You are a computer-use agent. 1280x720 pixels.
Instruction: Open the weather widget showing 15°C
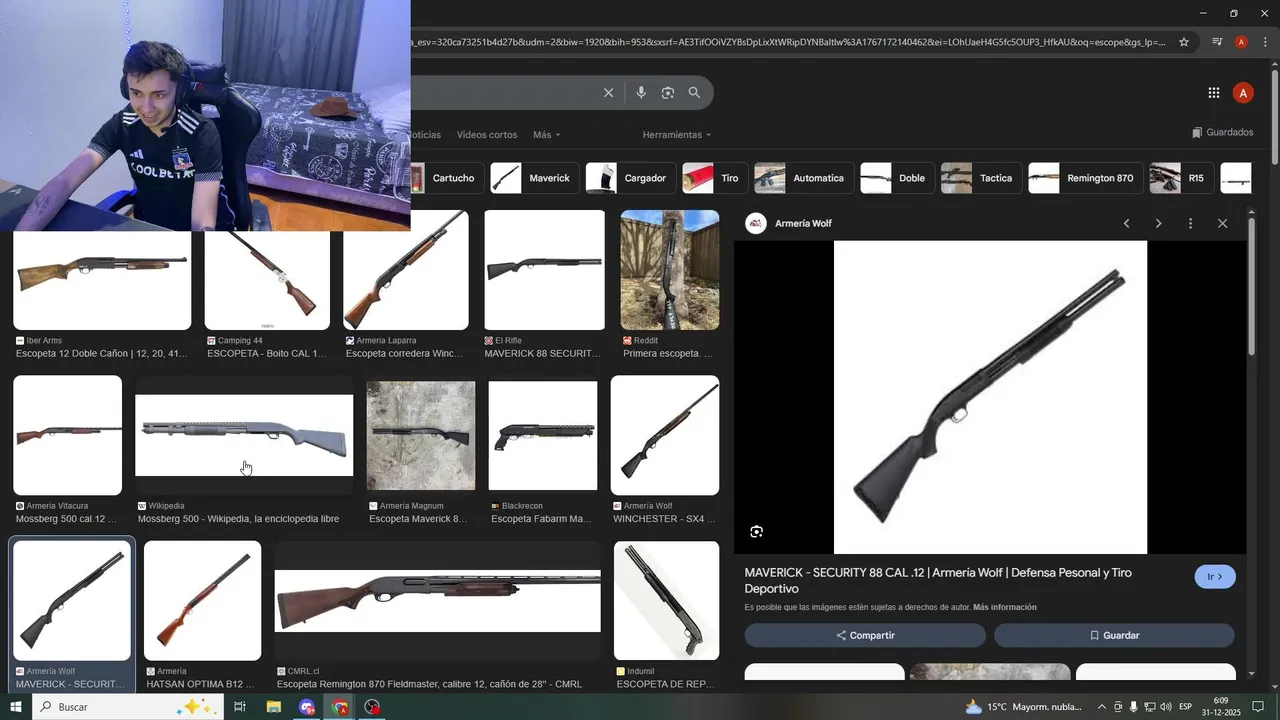pos(1024,707)
